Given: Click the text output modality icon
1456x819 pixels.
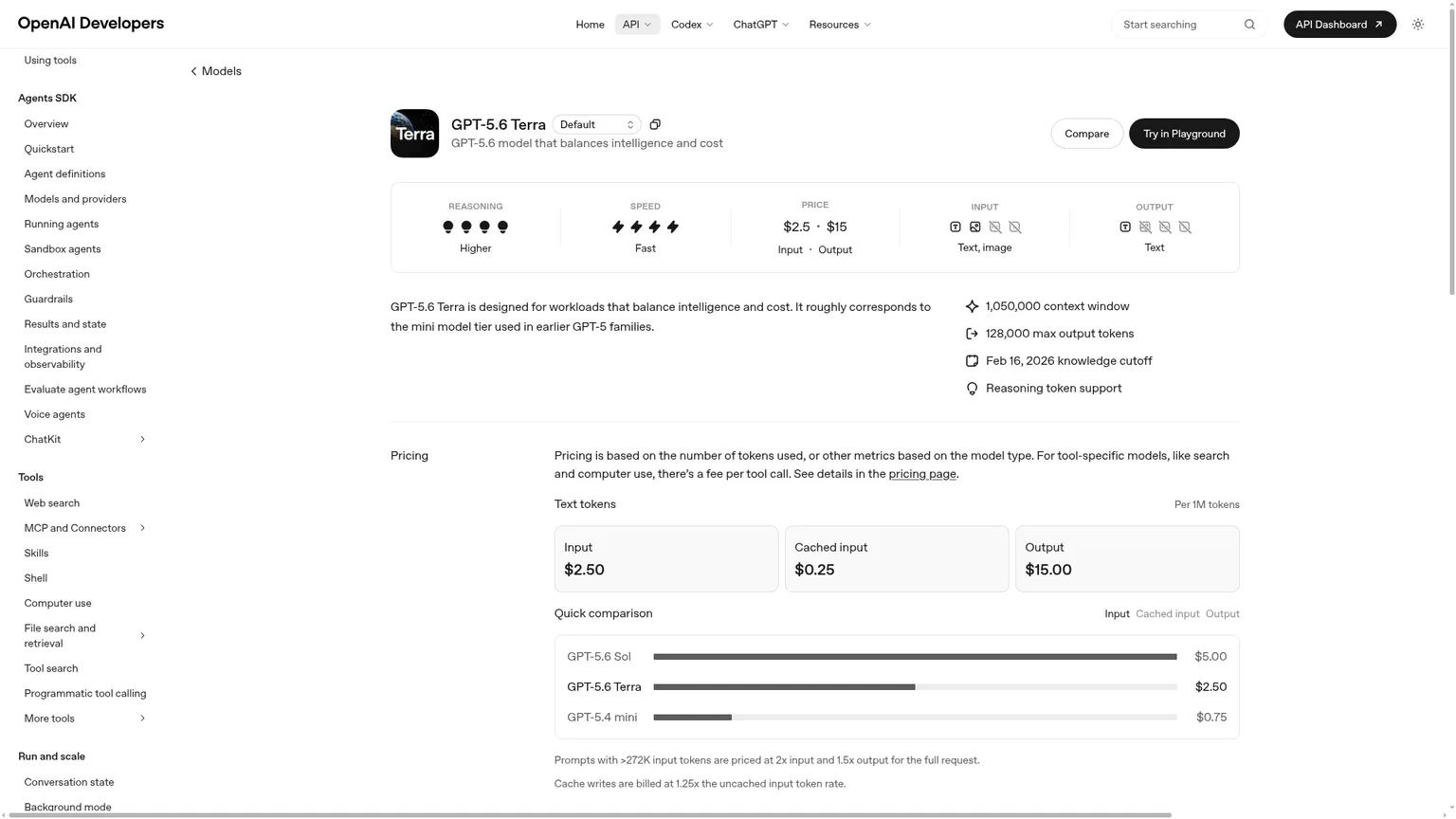Looking at the screenshot, I should click(x=1125, y=227).
